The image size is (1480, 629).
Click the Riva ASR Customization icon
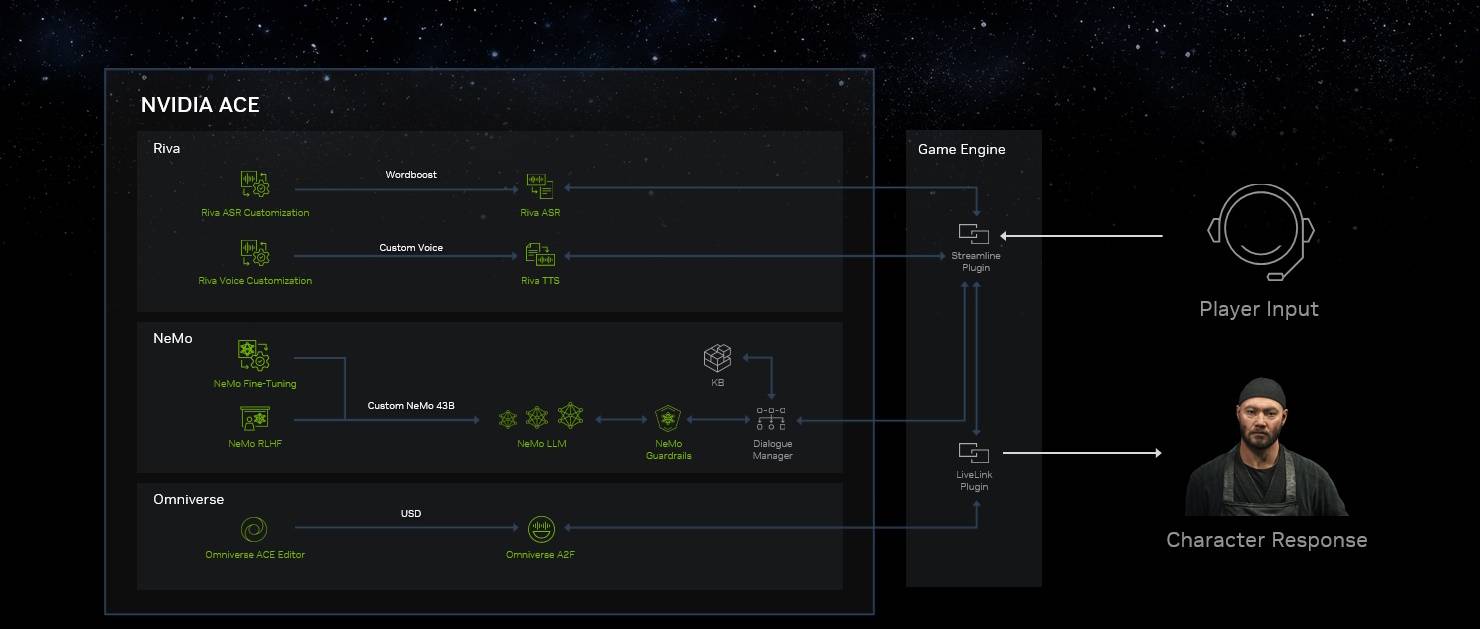[x=255, y=186]
